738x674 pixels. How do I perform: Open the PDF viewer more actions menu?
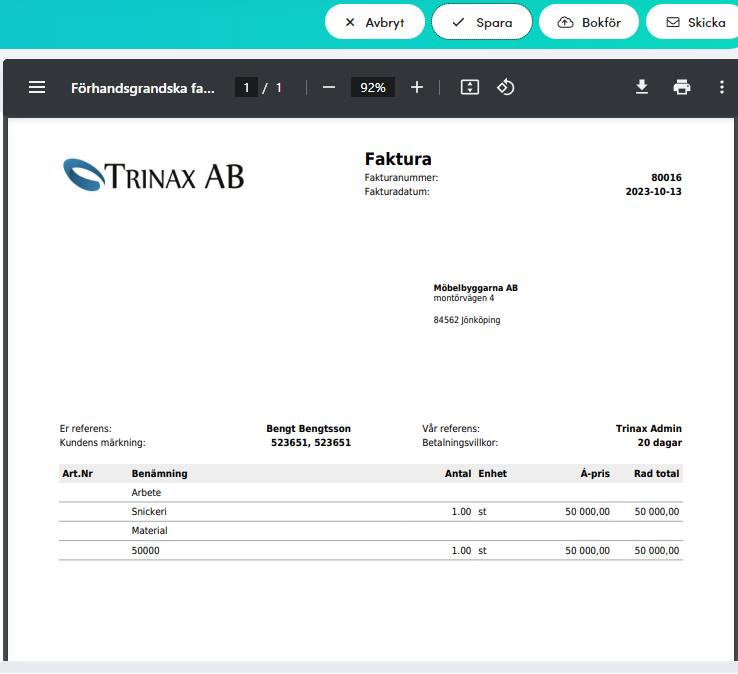tap(722, 88)
